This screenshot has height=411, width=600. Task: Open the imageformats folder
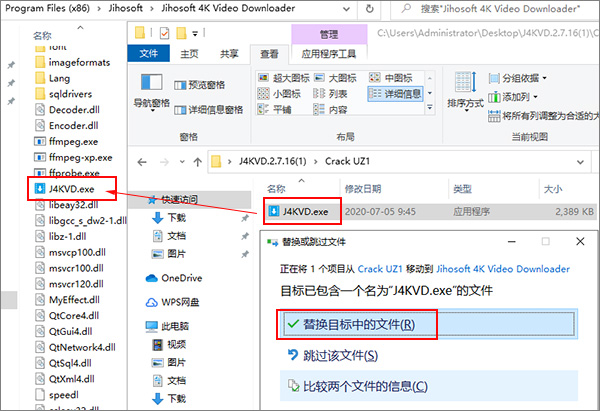72,62
